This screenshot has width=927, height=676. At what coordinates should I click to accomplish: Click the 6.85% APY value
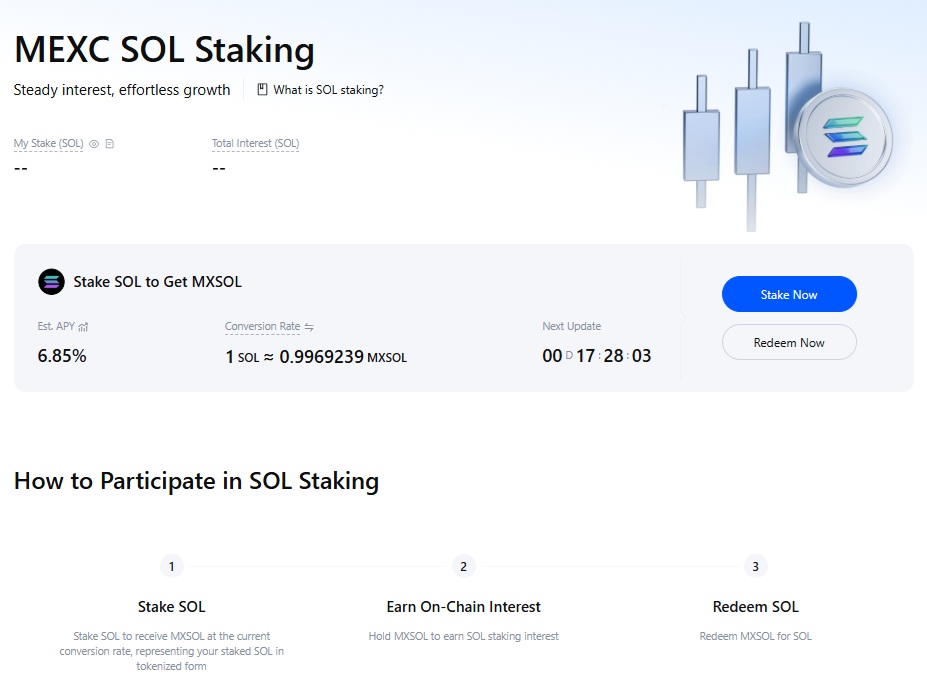tap(62, 356)
